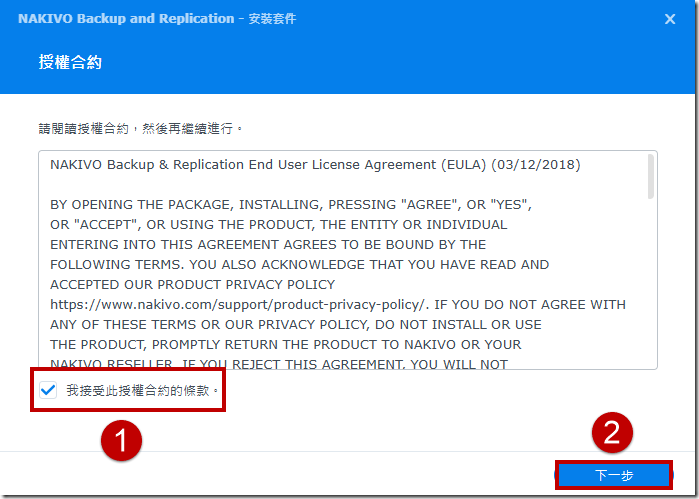The height and width of the screenshot is (499, 699).
Task: Click the 'OR "ACCEPT", OR USING THE PRODUCT' line
Action: [279, 224]
